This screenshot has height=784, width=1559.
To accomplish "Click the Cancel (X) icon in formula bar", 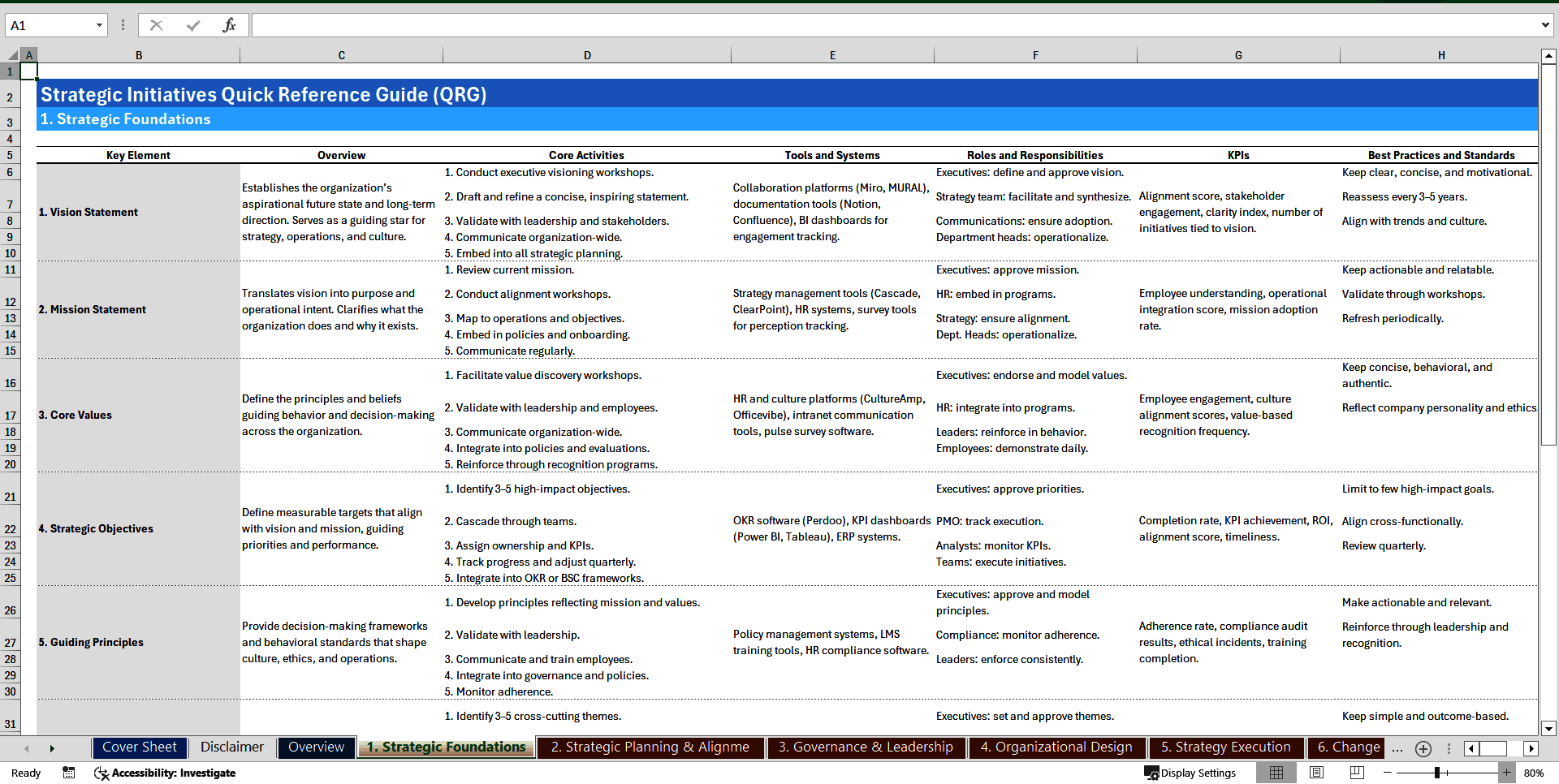I will pyautogui.click(x=156, y=25).
